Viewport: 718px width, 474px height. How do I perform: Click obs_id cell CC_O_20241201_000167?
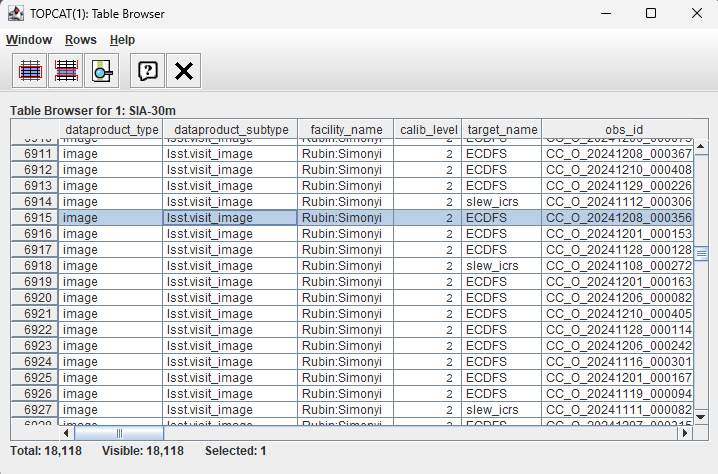click(618, 378)
